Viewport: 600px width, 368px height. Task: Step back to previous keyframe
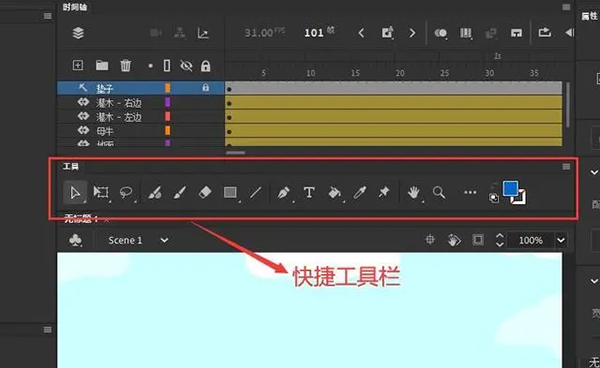[x=361, y=33]
